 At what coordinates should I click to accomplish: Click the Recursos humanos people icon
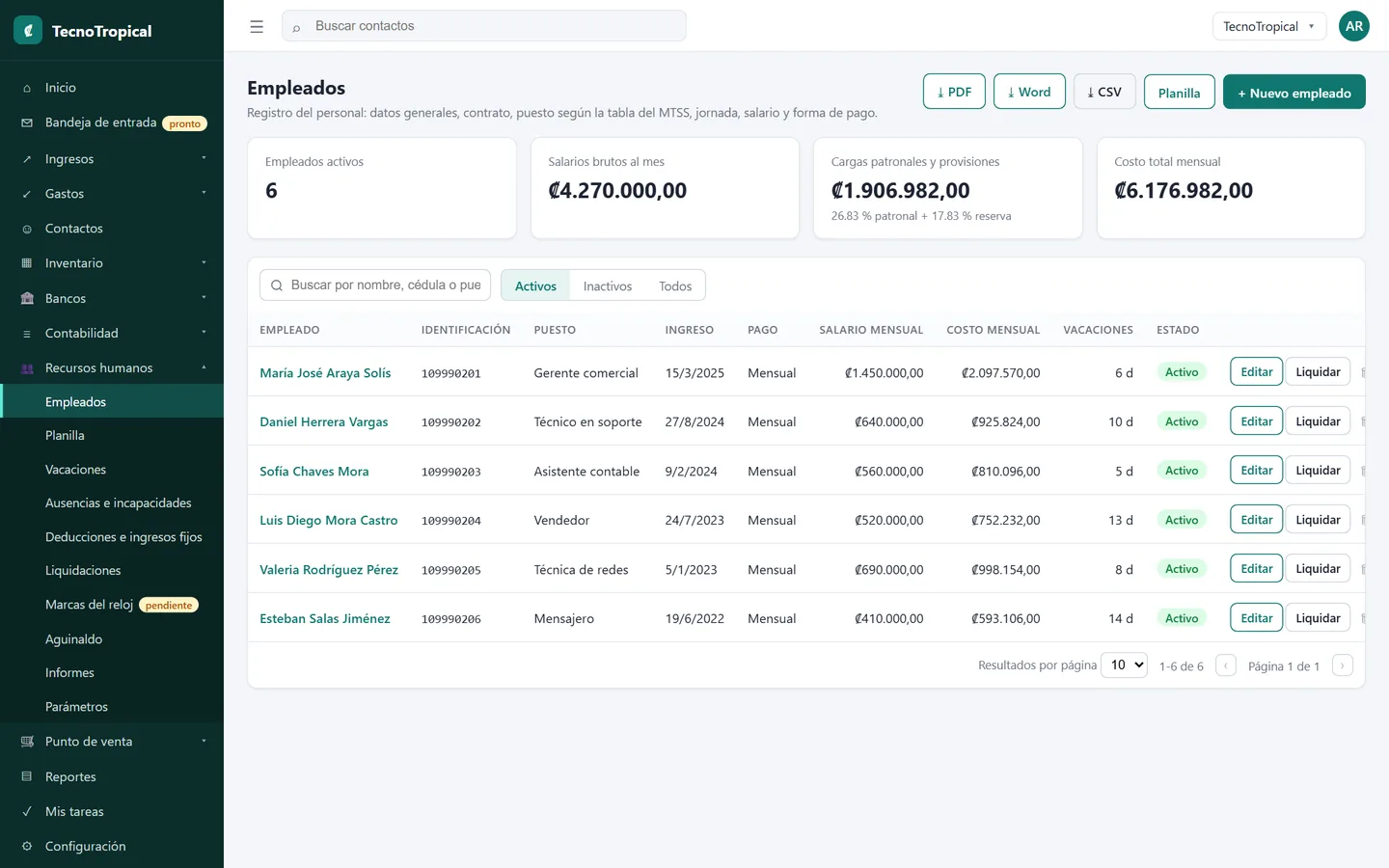tap(27, 368)
